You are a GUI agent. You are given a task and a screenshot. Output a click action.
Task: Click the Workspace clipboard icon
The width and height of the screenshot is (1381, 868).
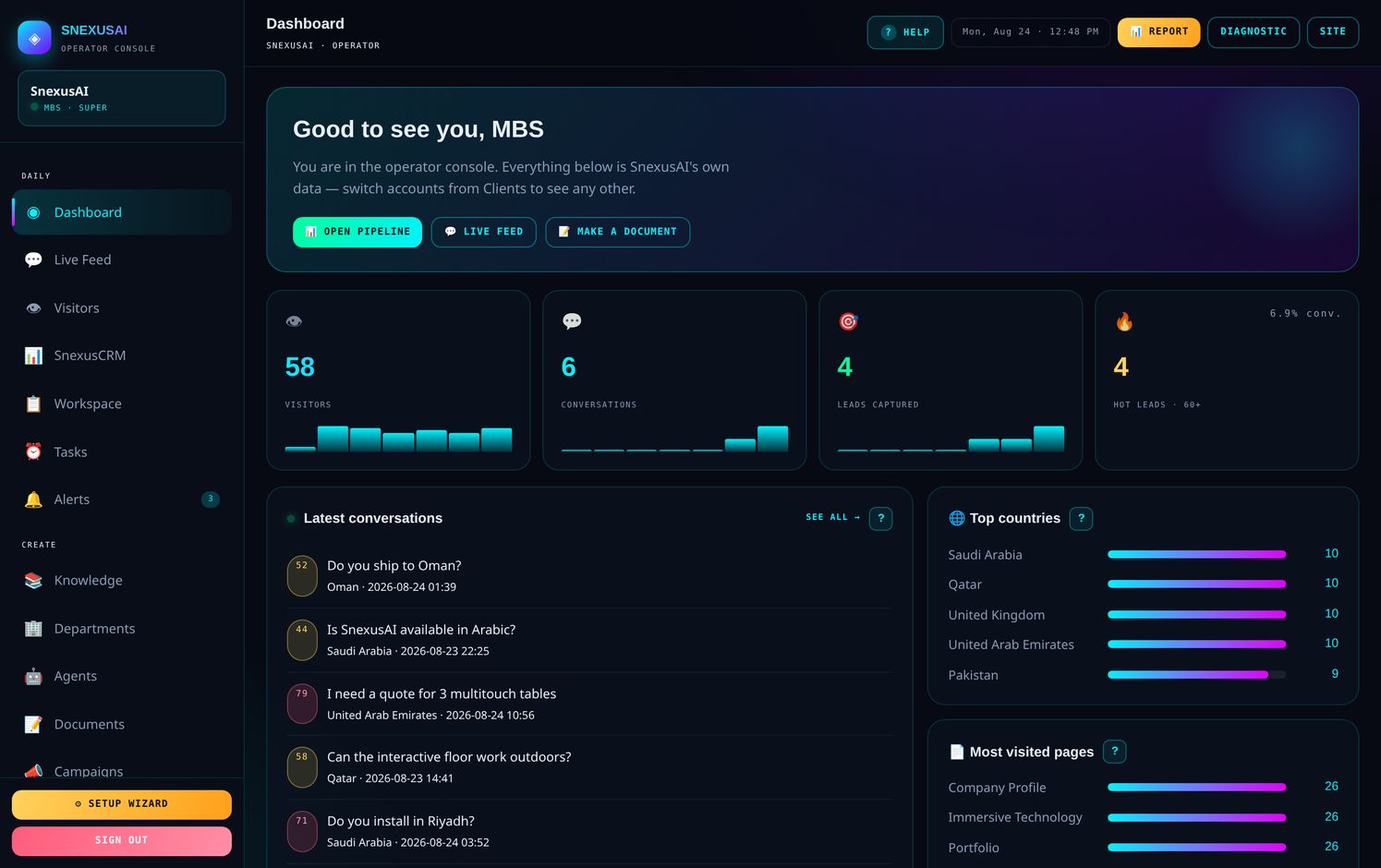click(33, 404)
